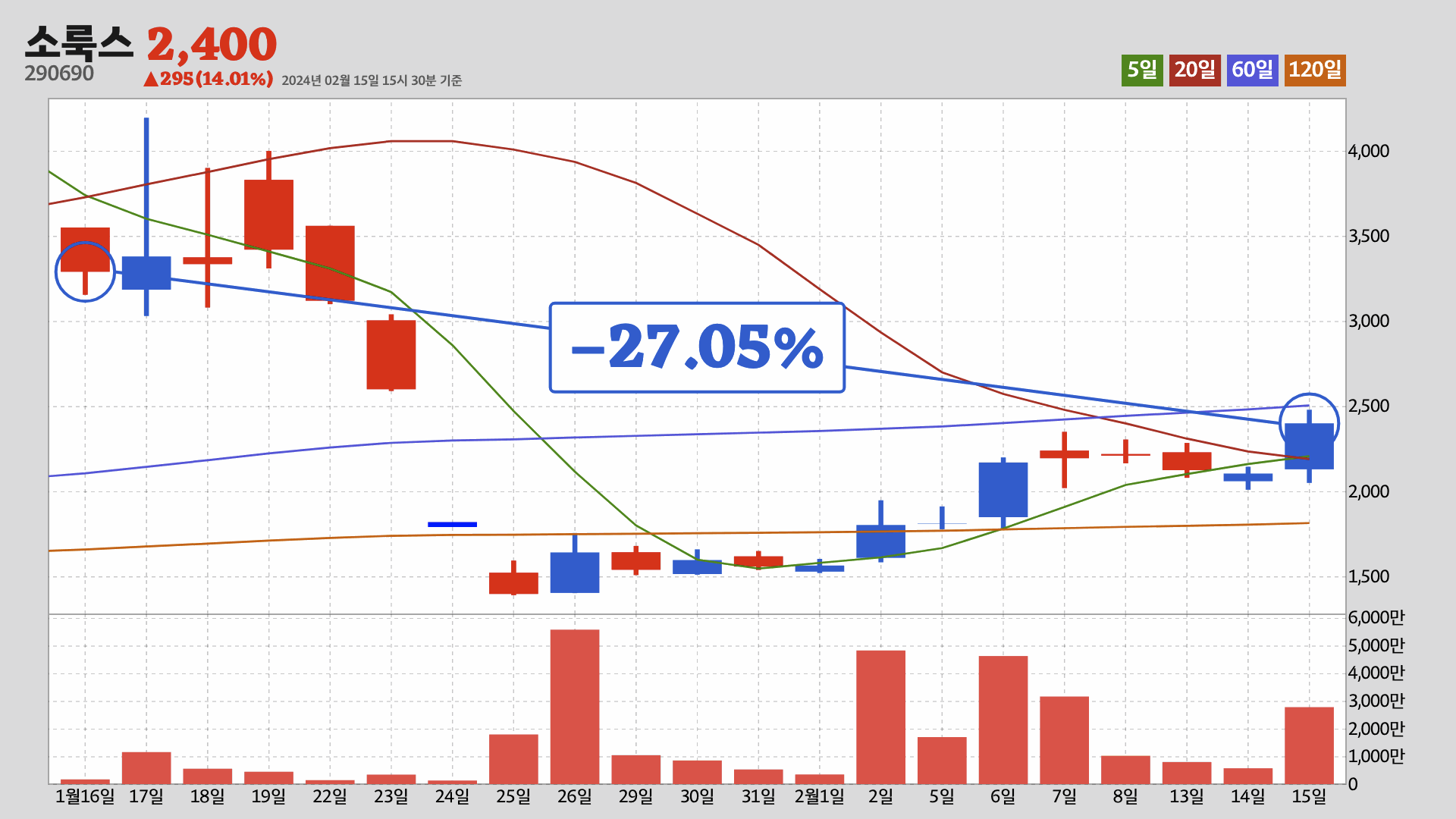
Task: Select the blue 26일 candlestick body
Action: click(x=575, y=573)
